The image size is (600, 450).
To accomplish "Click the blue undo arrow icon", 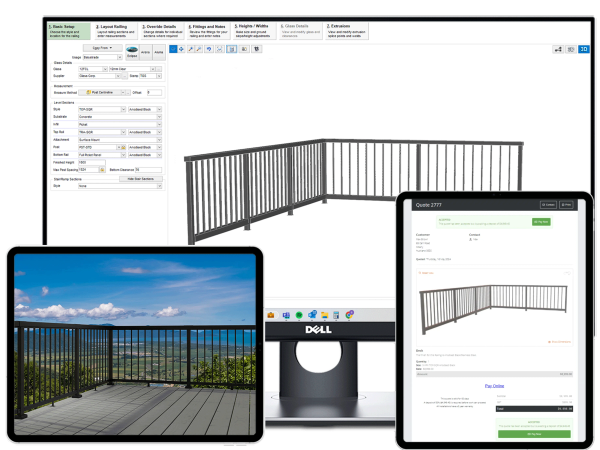I will pos(209,49).
